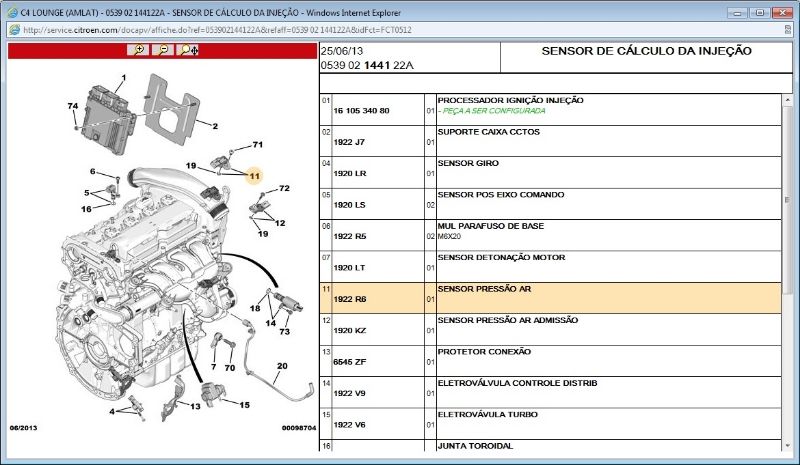Click SENSOR DE CÁLCULO DA INJEÇÃO heading
800x465 pixels.
tap(646, 51)
